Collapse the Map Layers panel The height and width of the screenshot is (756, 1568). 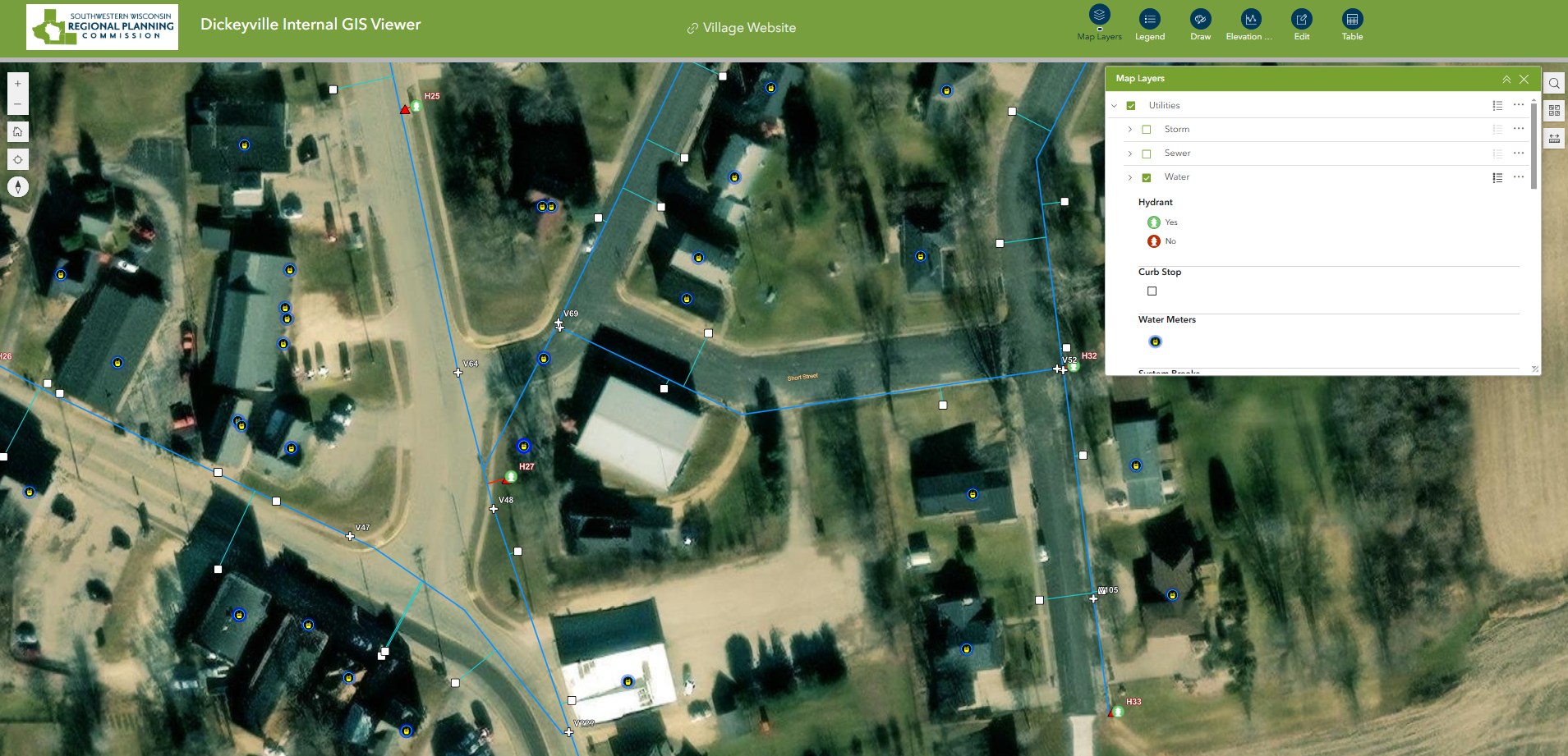coord(1506,79)
